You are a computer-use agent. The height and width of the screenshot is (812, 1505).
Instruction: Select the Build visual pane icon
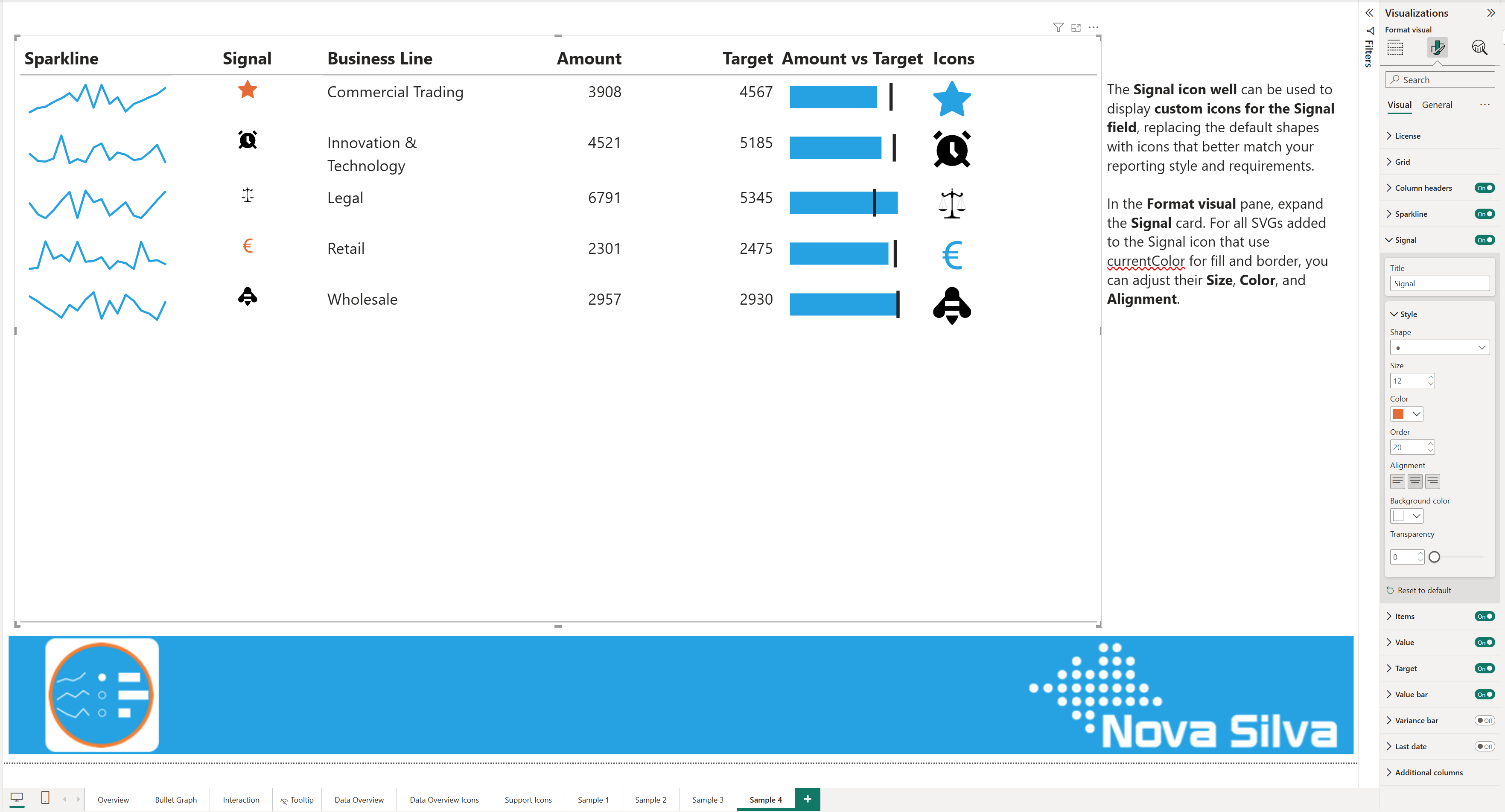pyautogui.click(x=1395, y=48)
